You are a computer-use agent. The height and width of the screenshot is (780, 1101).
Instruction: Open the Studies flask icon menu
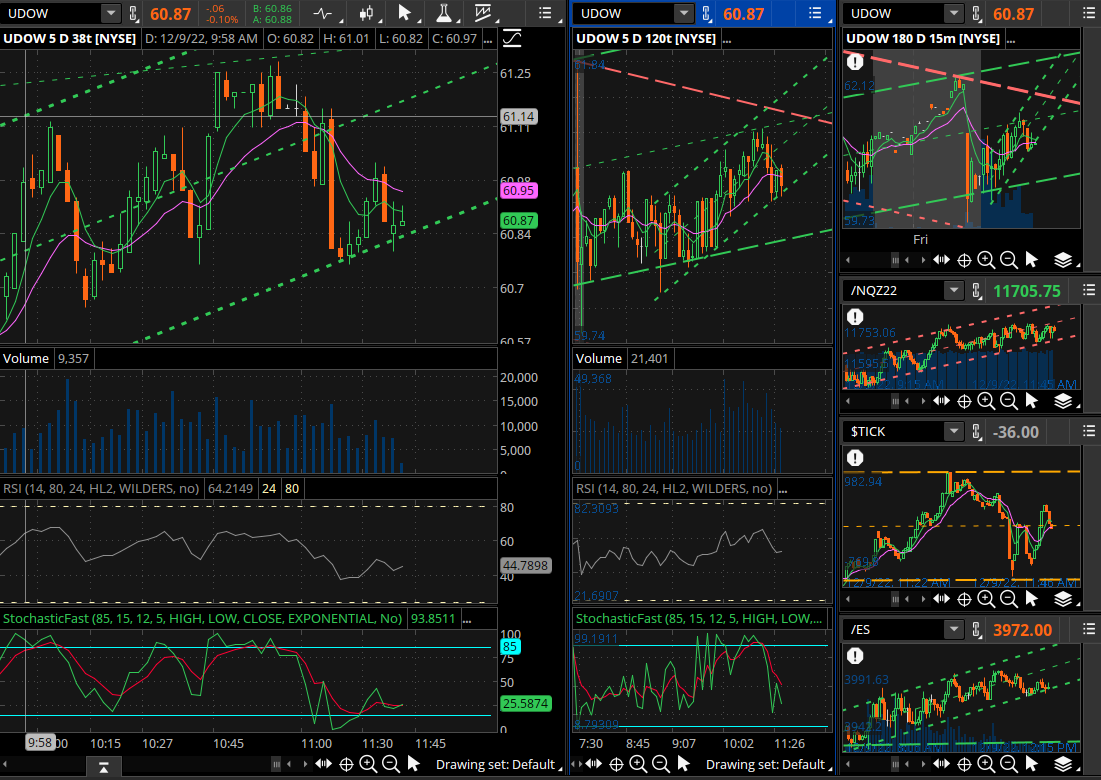[443, 13]
